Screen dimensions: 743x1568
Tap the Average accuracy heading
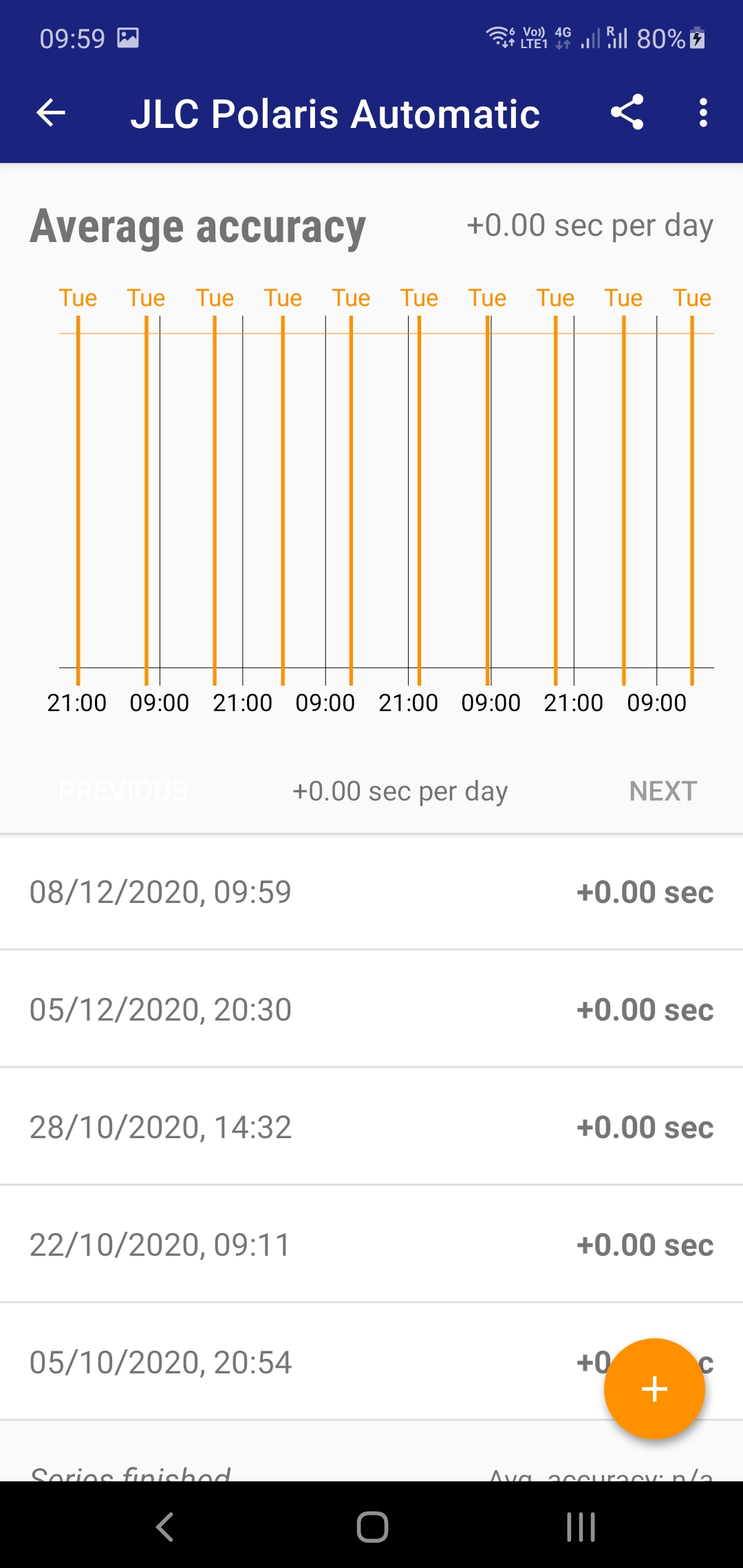[197, 227]
